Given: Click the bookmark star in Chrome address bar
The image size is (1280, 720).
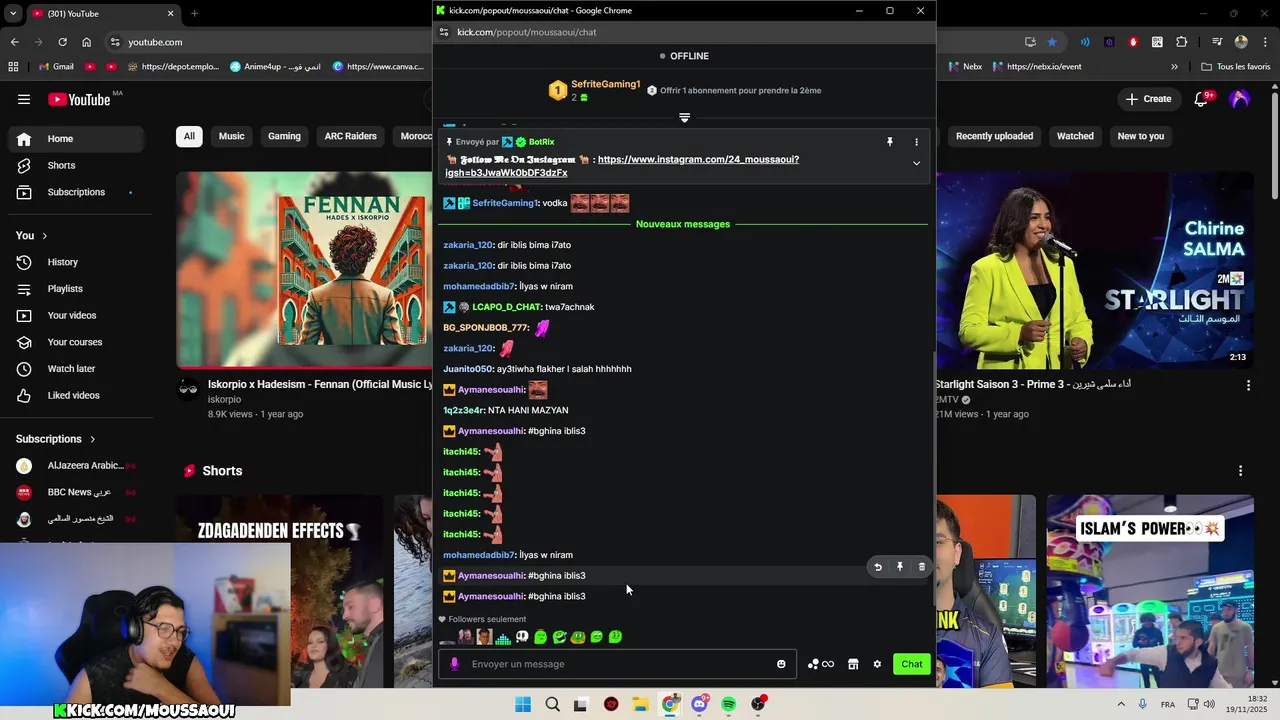Looking at the screenshot, I should click(1052, 42).
